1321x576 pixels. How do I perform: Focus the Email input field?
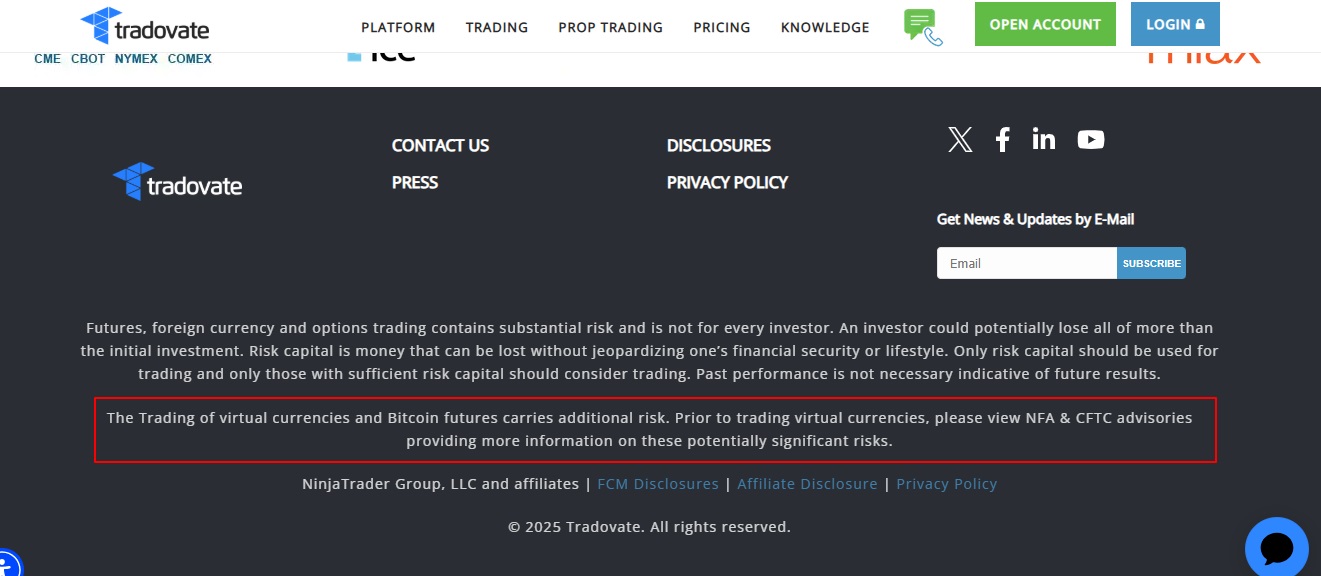point(1026,263)
